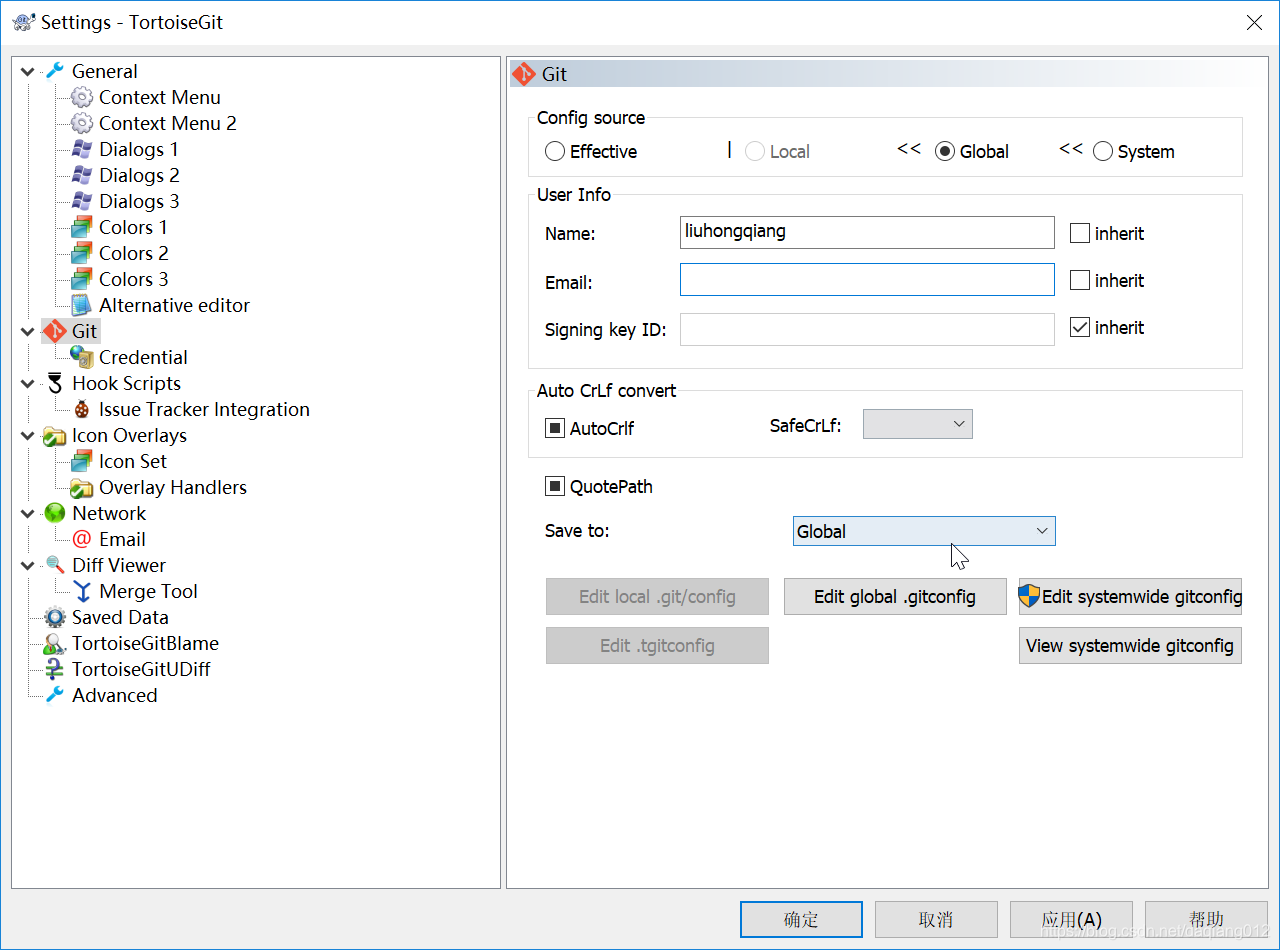Click the wrench icon beside General
This screenshot has height=950, width=1280.
coord(54,71)
